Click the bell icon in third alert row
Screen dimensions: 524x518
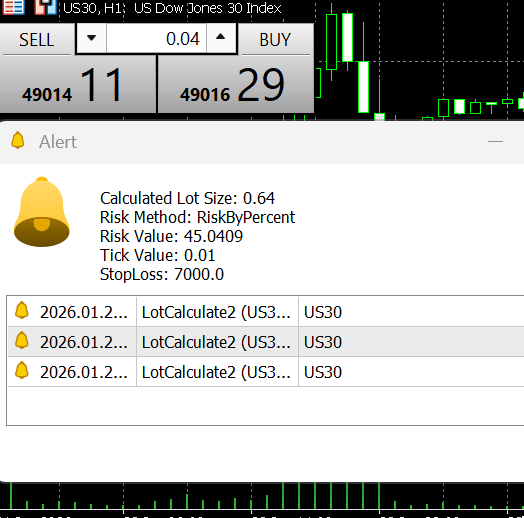tap(22, 371)
